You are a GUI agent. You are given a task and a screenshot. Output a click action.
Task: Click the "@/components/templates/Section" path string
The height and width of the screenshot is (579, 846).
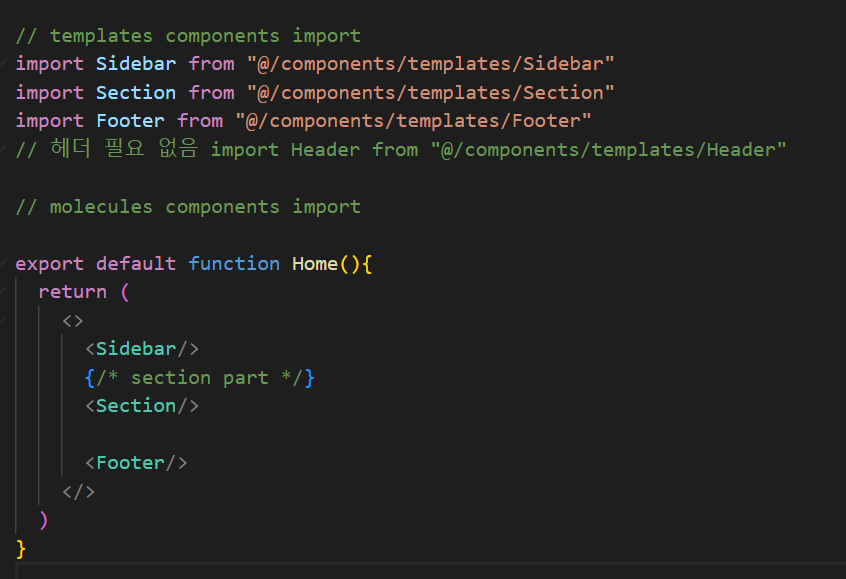(x=430, y=93)
